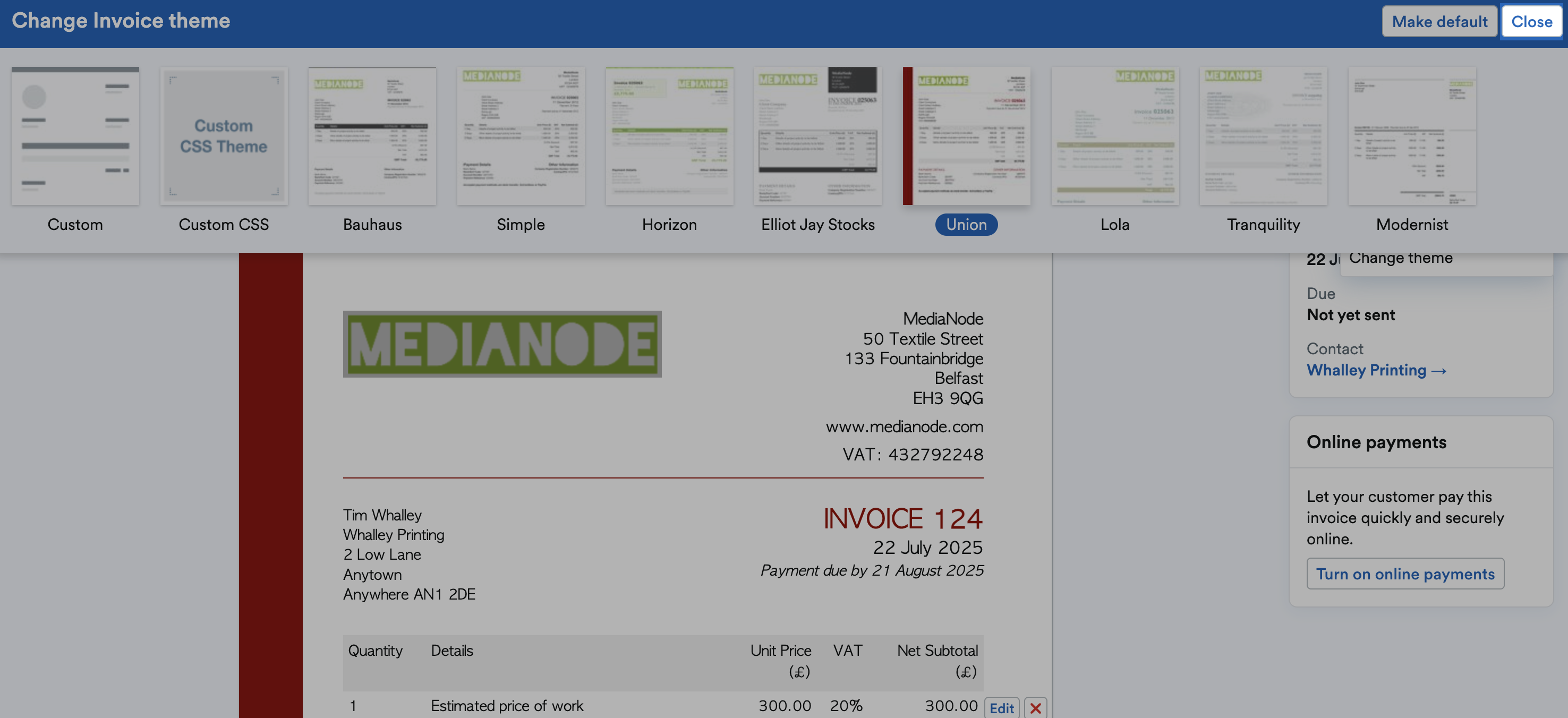
Task: Click the Union theme label
Action: 966,225
